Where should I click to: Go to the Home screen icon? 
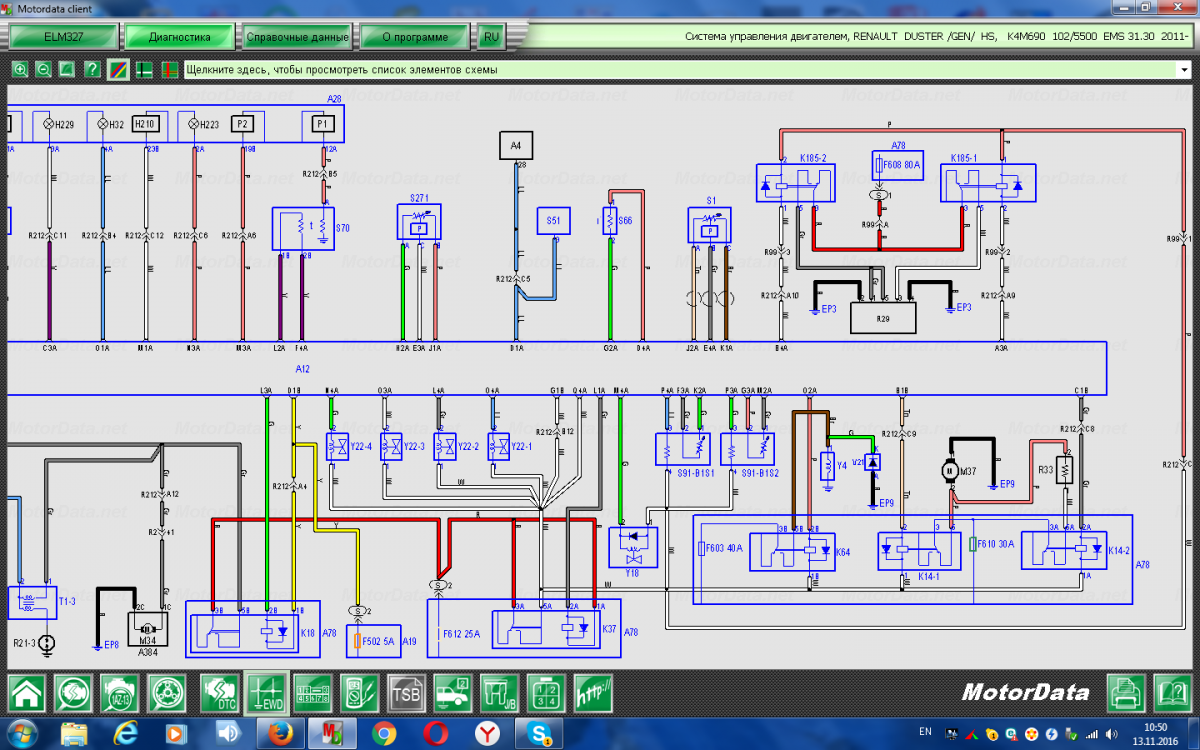[x=27, y=691]
